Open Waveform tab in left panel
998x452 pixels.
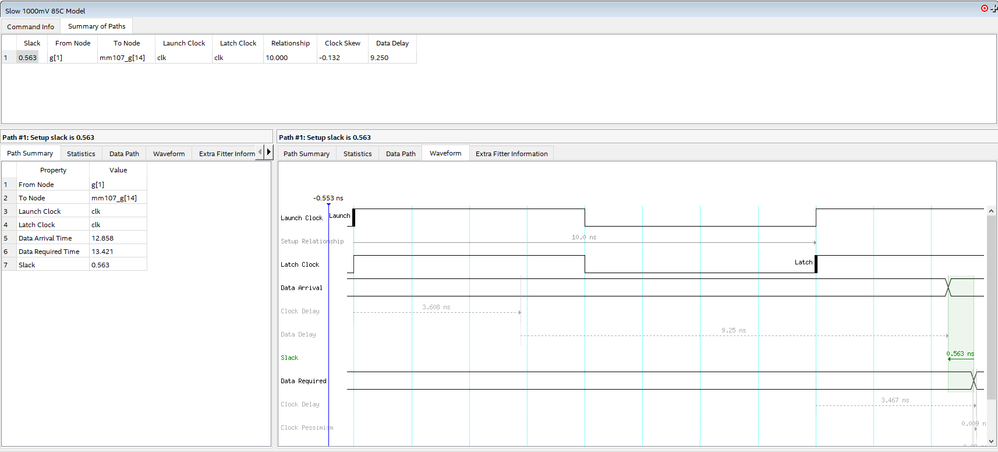click(x=169, y=154)
